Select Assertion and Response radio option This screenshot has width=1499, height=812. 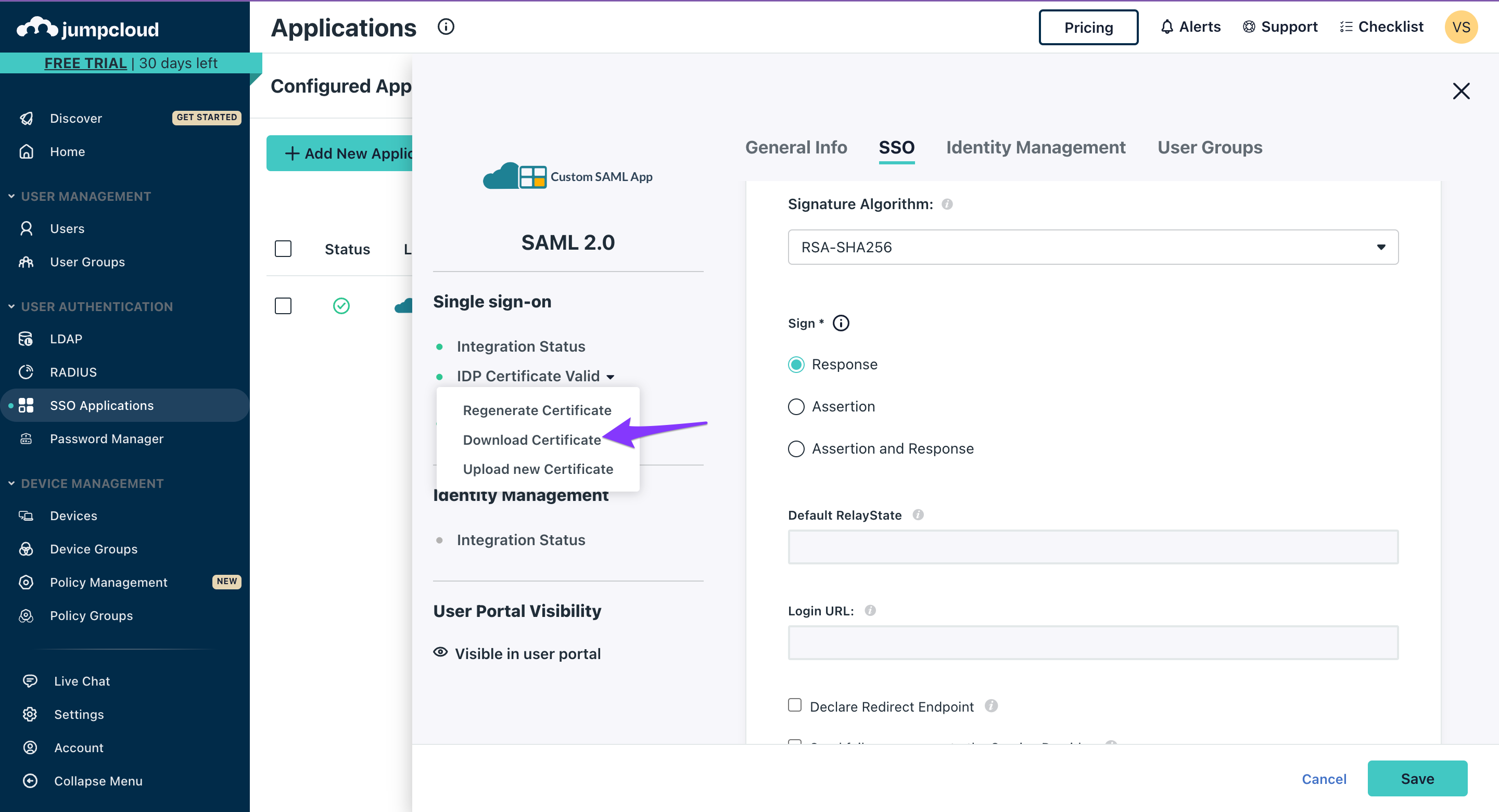coord(796,449)
